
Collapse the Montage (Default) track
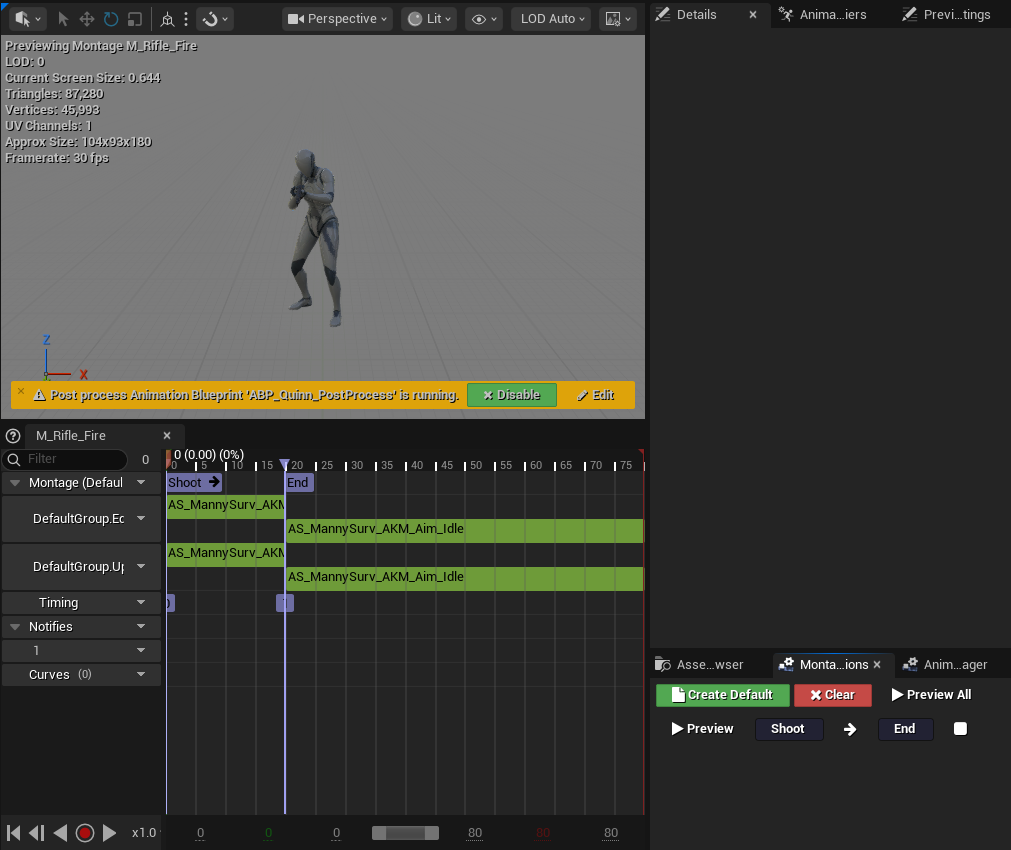[x=15, y=482]
